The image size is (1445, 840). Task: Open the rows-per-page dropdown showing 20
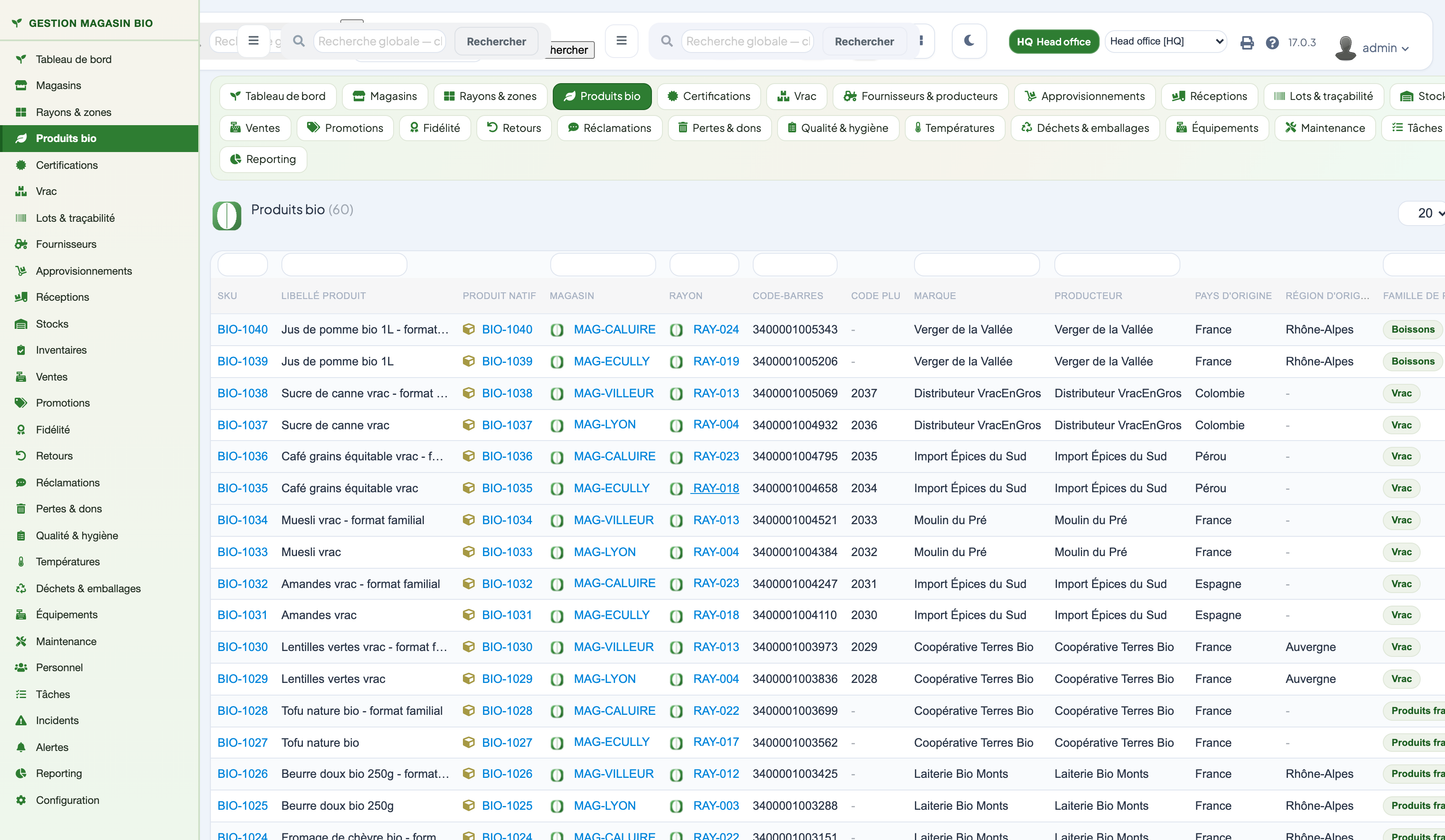(x=1422, y=213)
